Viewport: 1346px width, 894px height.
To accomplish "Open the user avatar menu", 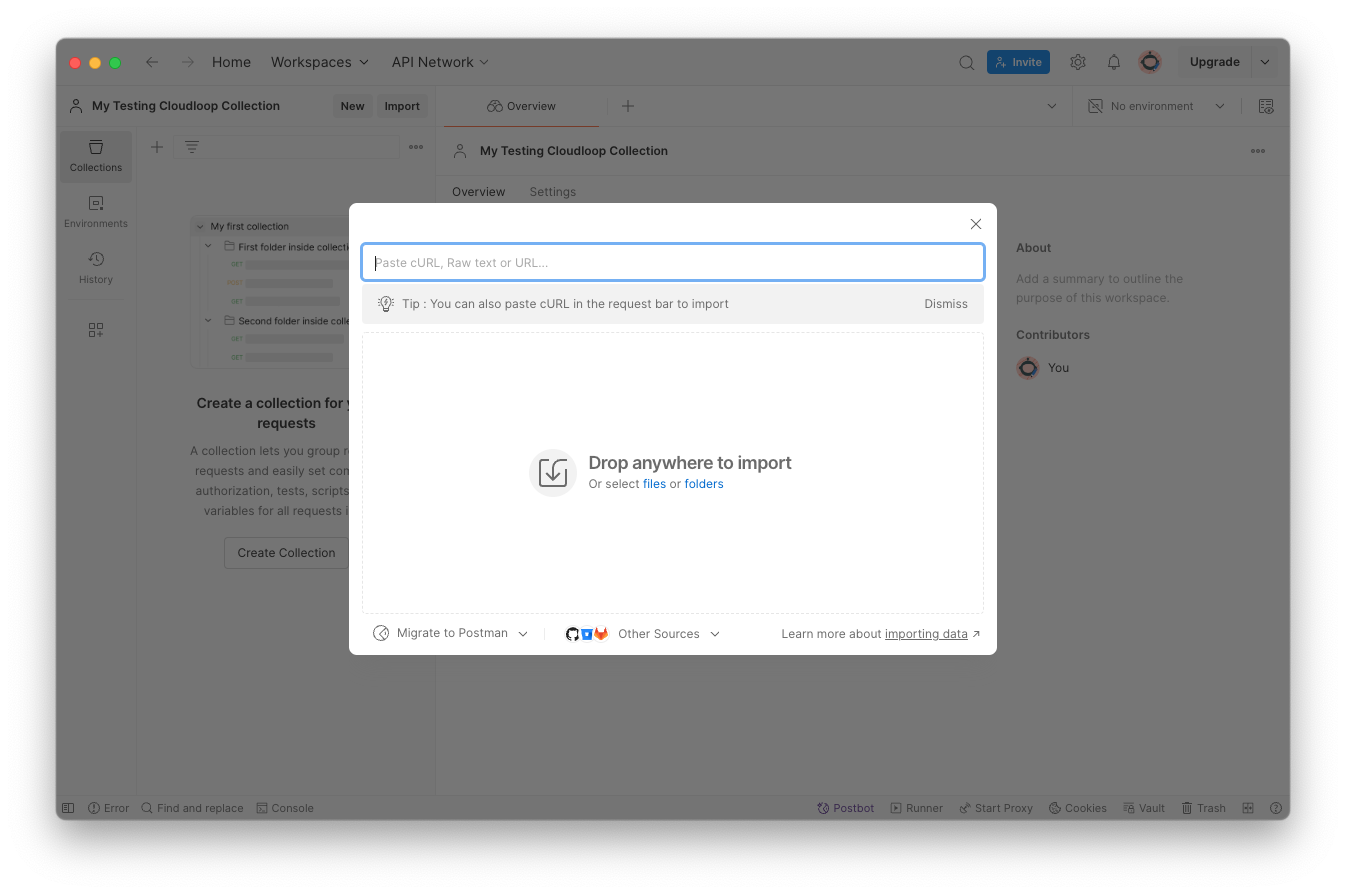I will [x=1150, y=62].
